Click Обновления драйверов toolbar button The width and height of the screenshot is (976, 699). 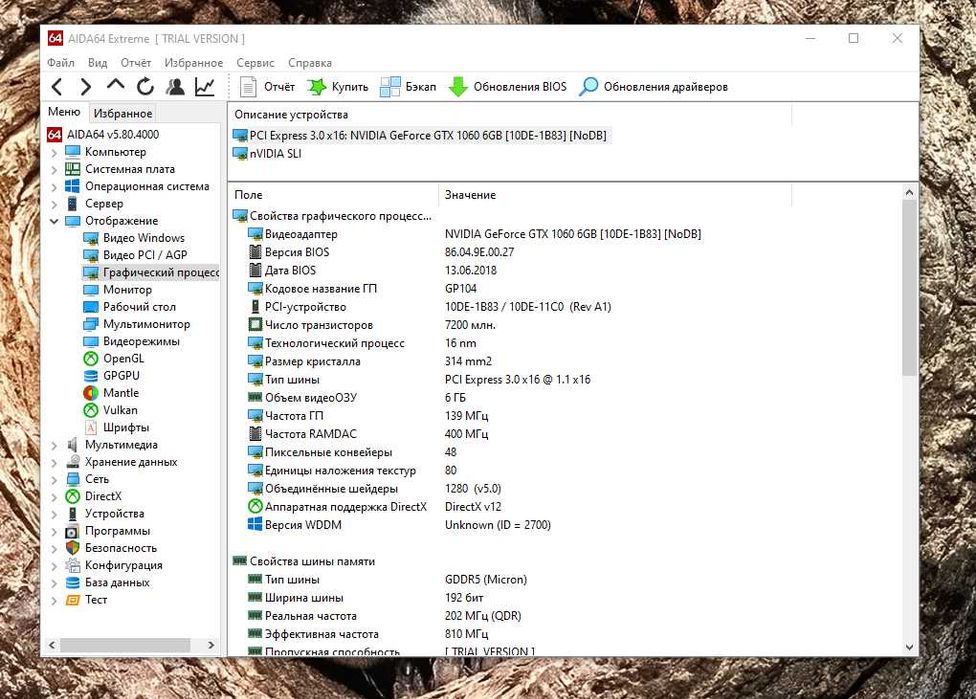[653, 87]
